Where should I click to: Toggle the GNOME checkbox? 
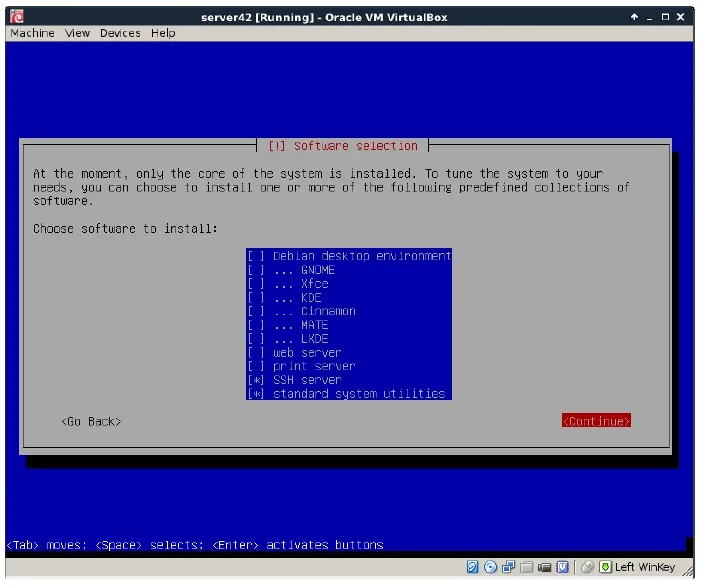click(x=256, y=270)
